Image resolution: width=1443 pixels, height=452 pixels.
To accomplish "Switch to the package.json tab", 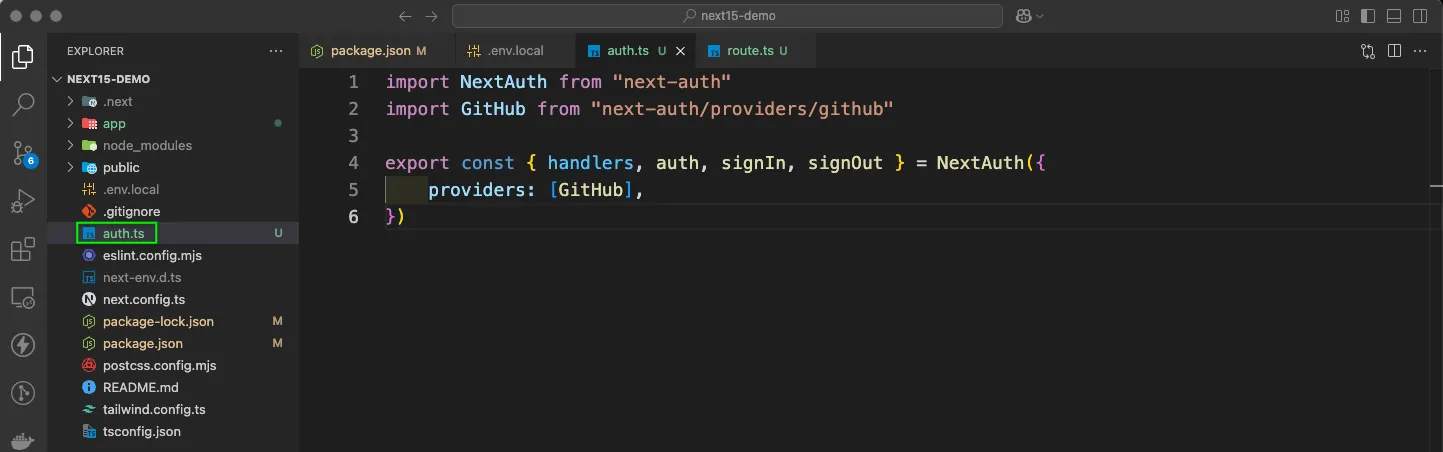I will [x=377, y=50].
